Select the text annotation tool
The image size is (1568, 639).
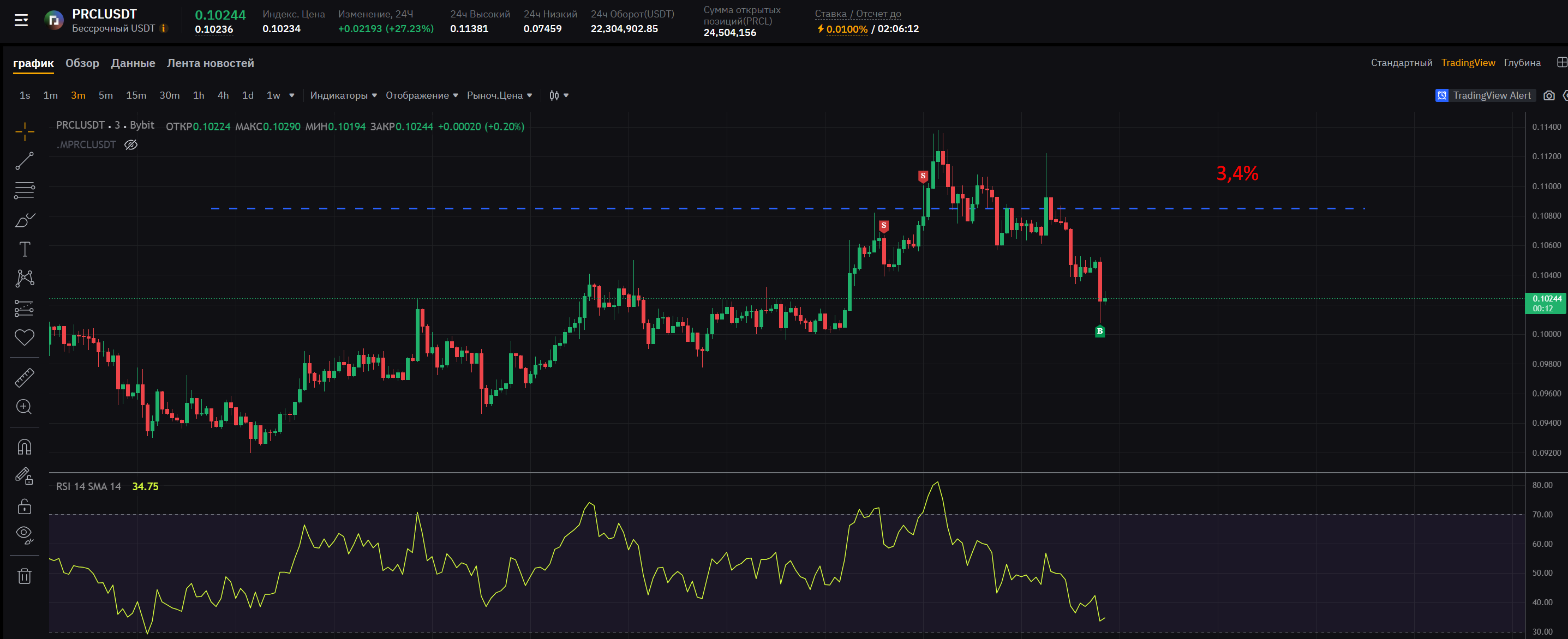pyautogui.click(x=25, y=249)
